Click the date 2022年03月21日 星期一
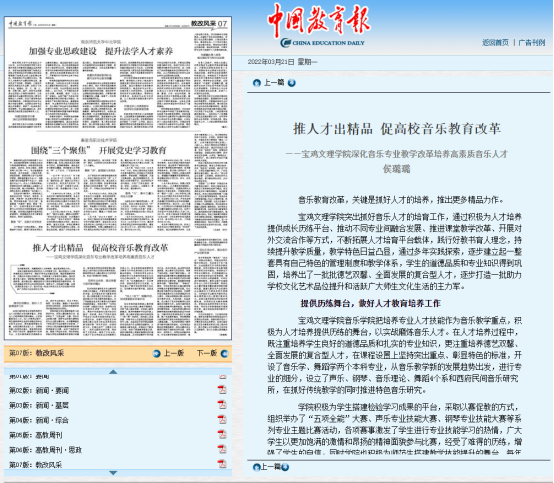This screenshot has width=554, height=483. tap(282, 62)
